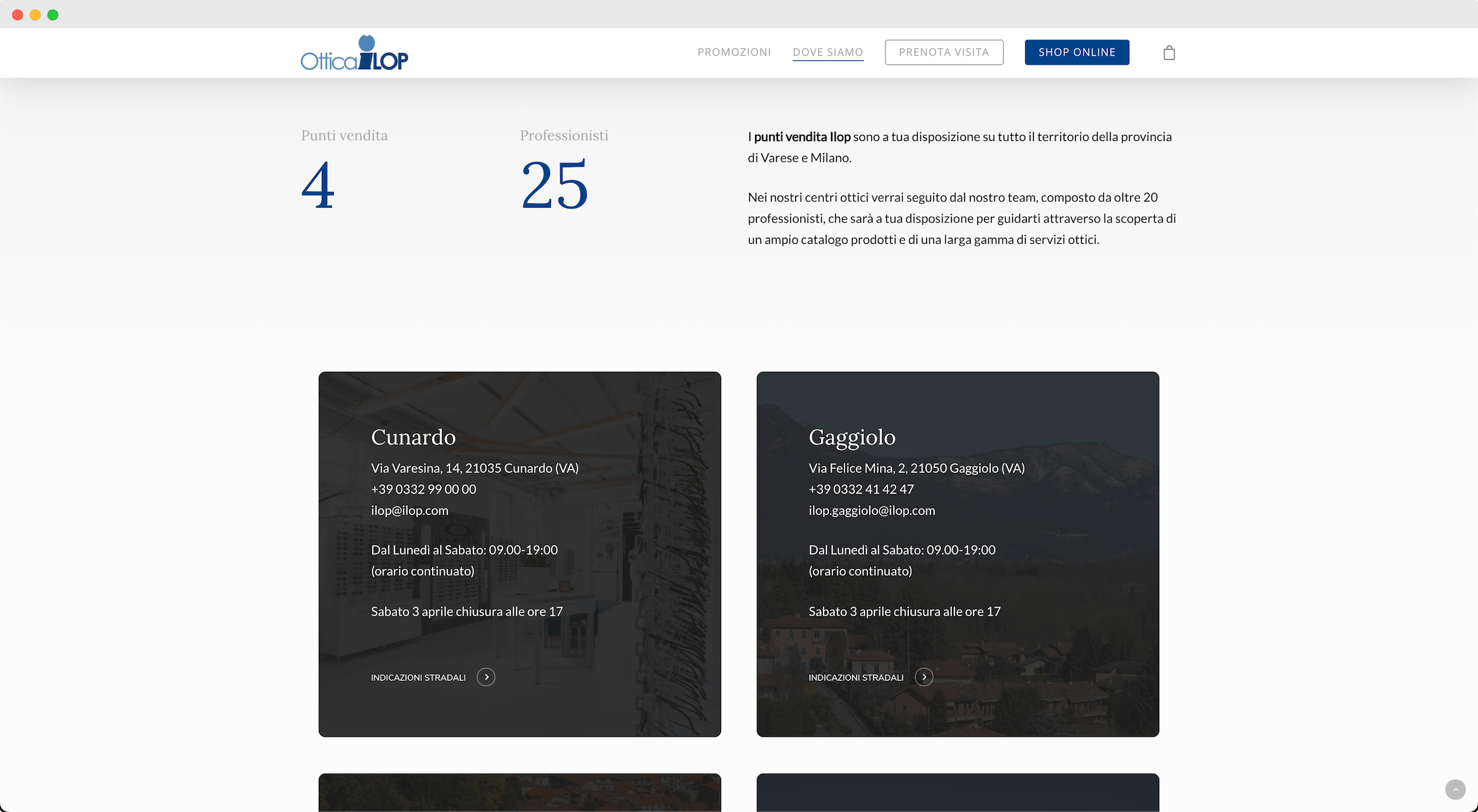The height and width of the screenshot is (812, 1478).
Task: Click the address Via Felice Mina, 2, Gaggiolo
Action: [x=917, y=468]
